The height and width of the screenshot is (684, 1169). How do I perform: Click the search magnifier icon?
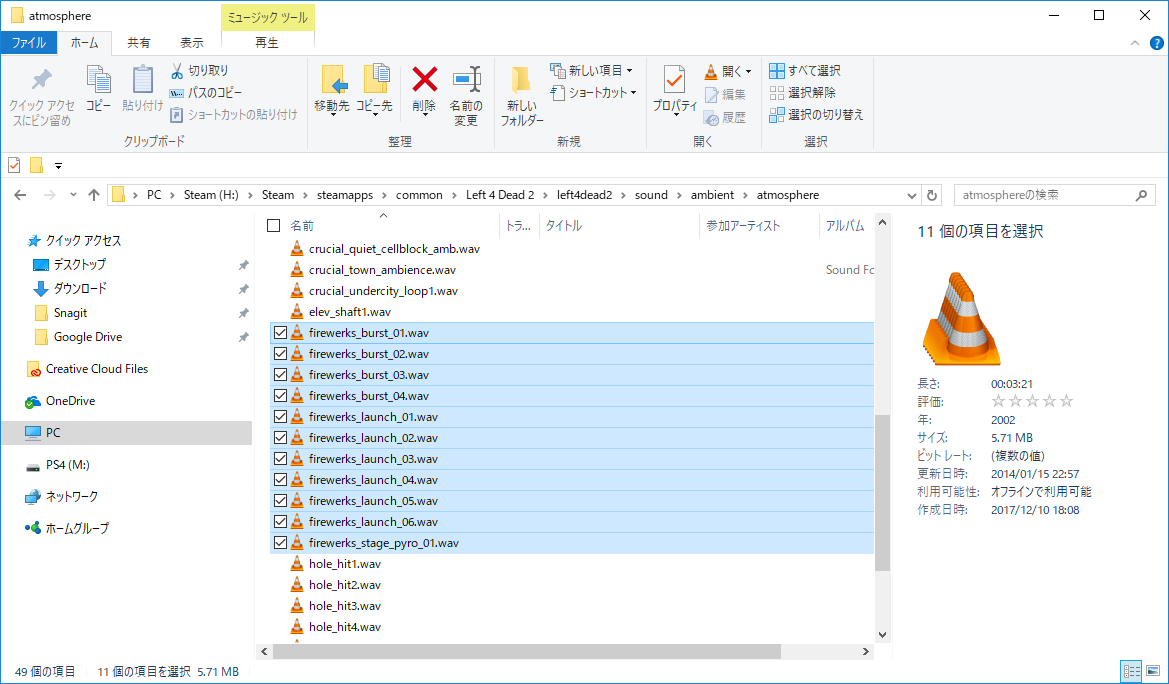[1141, 195]
